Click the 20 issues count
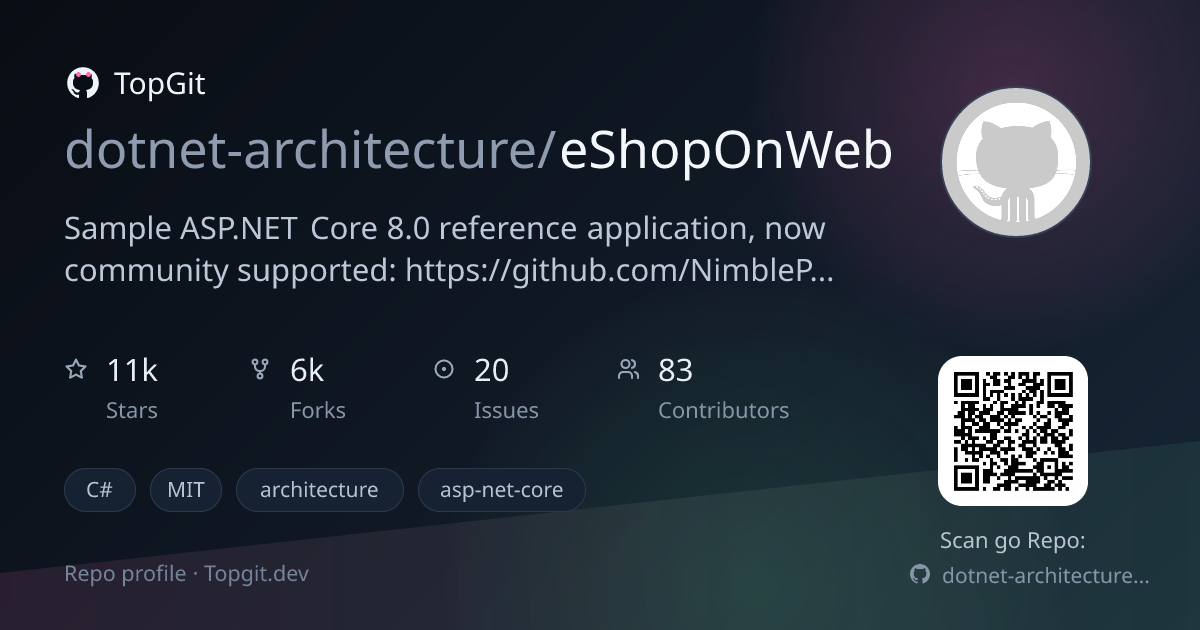1200x630 pixels. click(x=491, y=370)
